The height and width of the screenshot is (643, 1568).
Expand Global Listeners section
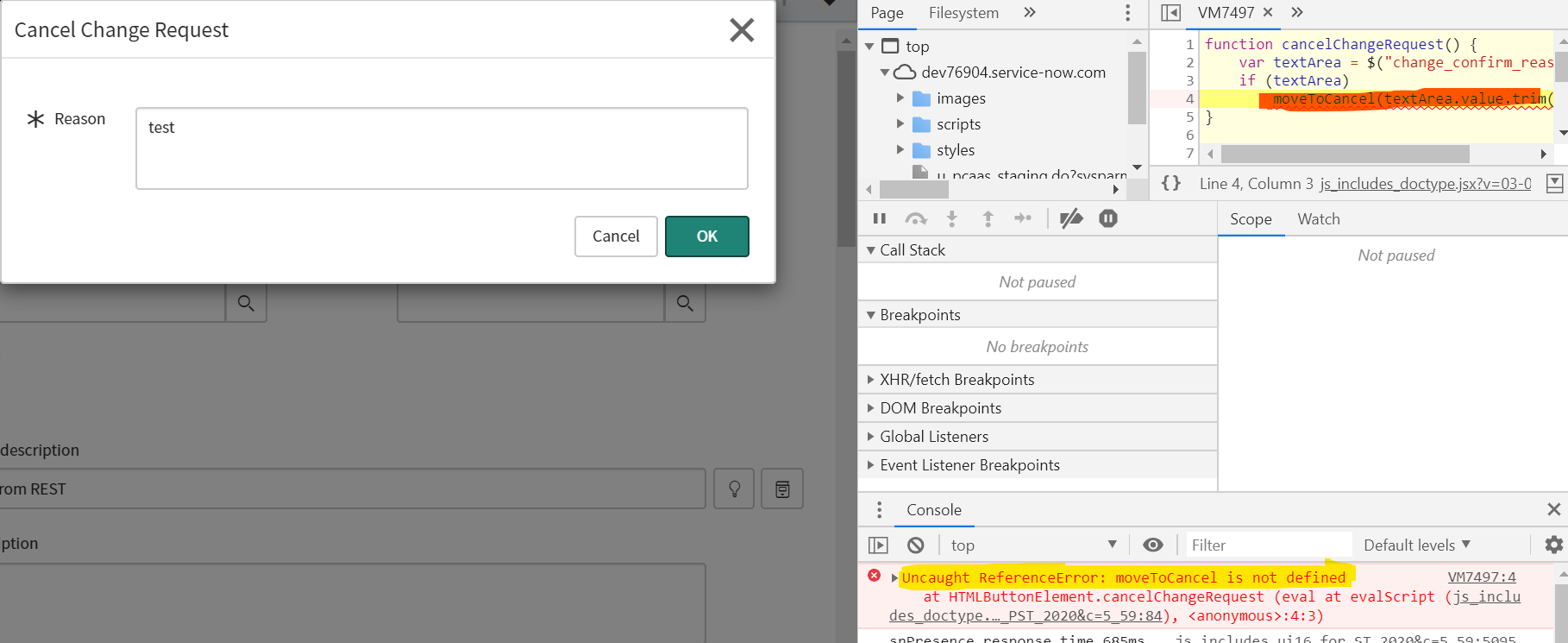1038,437
